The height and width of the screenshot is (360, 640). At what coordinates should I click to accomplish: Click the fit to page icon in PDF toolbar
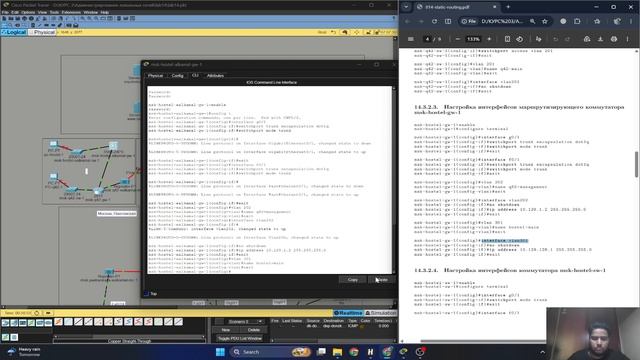point(507,39)
